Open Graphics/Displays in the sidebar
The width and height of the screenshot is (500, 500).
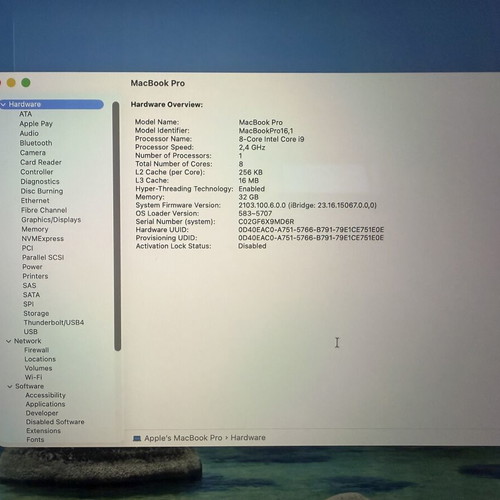51,220
